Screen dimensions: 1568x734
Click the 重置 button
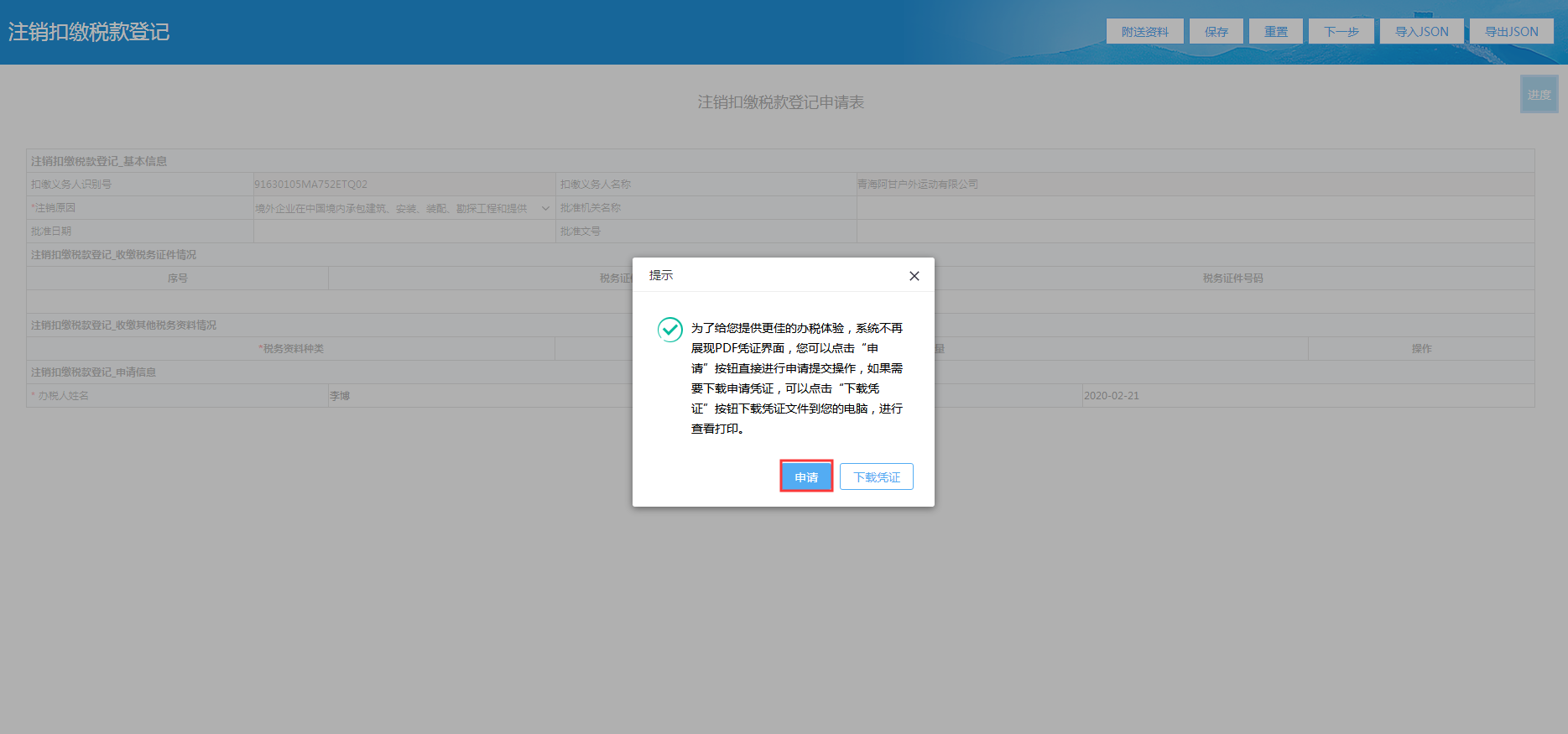(x=1276, y=31)
